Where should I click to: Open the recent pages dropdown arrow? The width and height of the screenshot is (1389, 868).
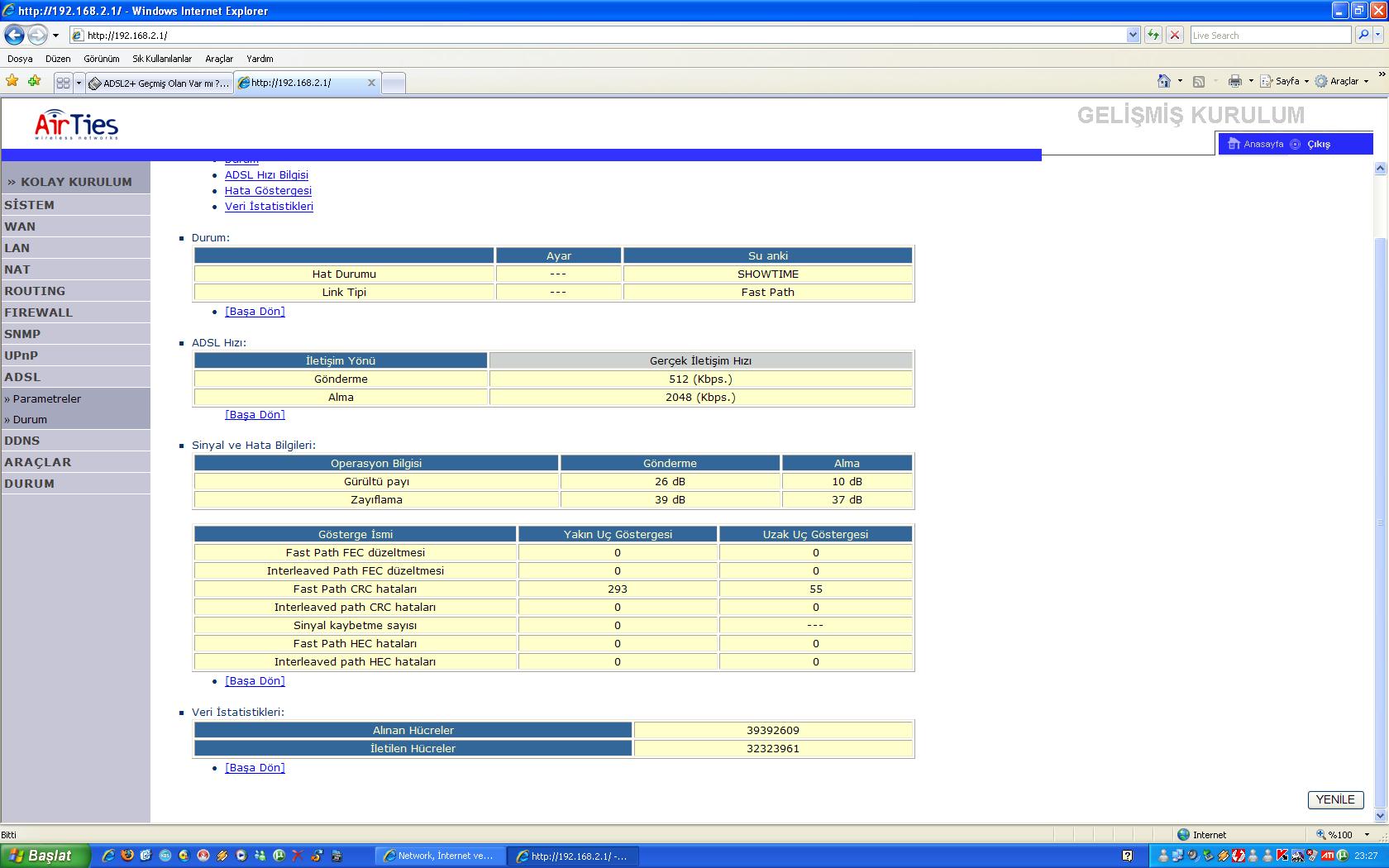click(x=55, y=36)
